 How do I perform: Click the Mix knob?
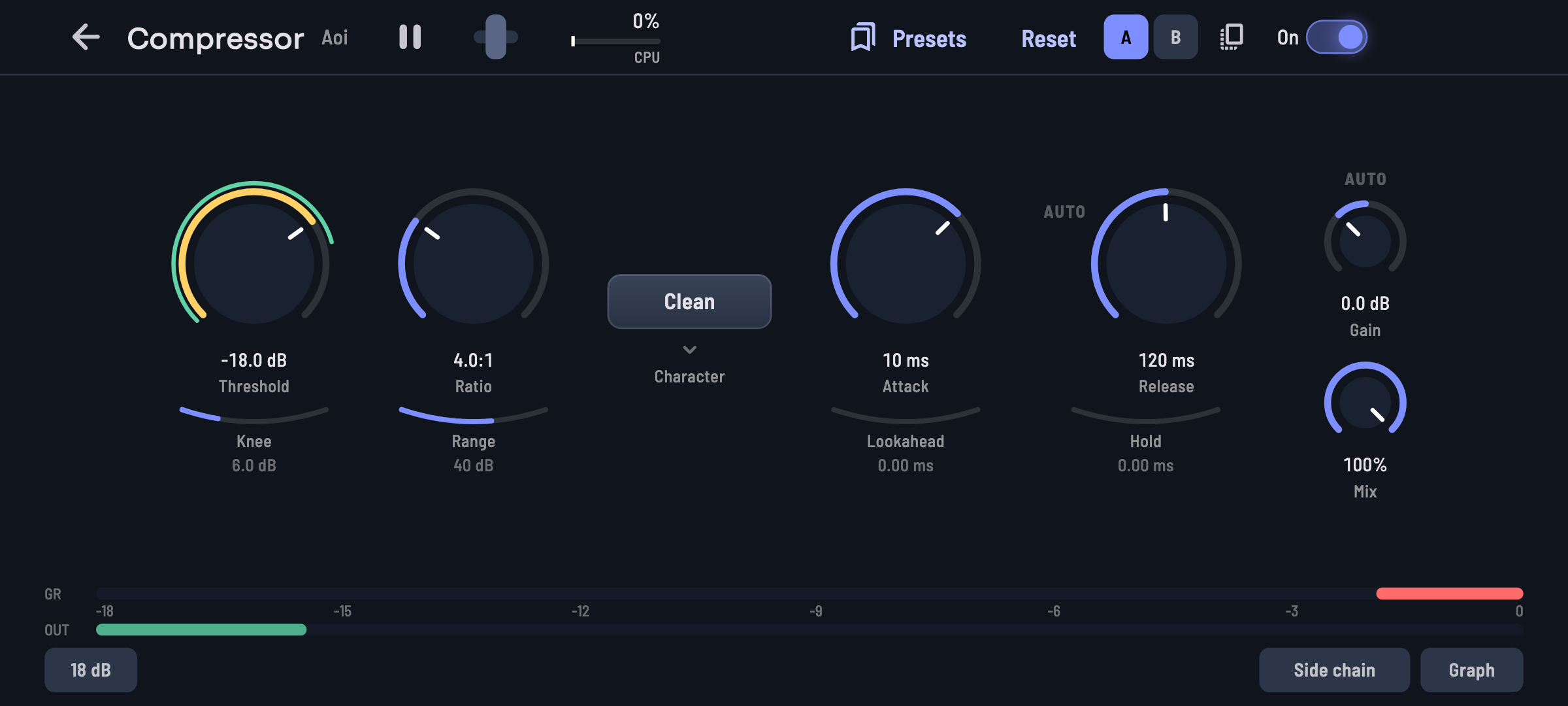coord(1365,403)
